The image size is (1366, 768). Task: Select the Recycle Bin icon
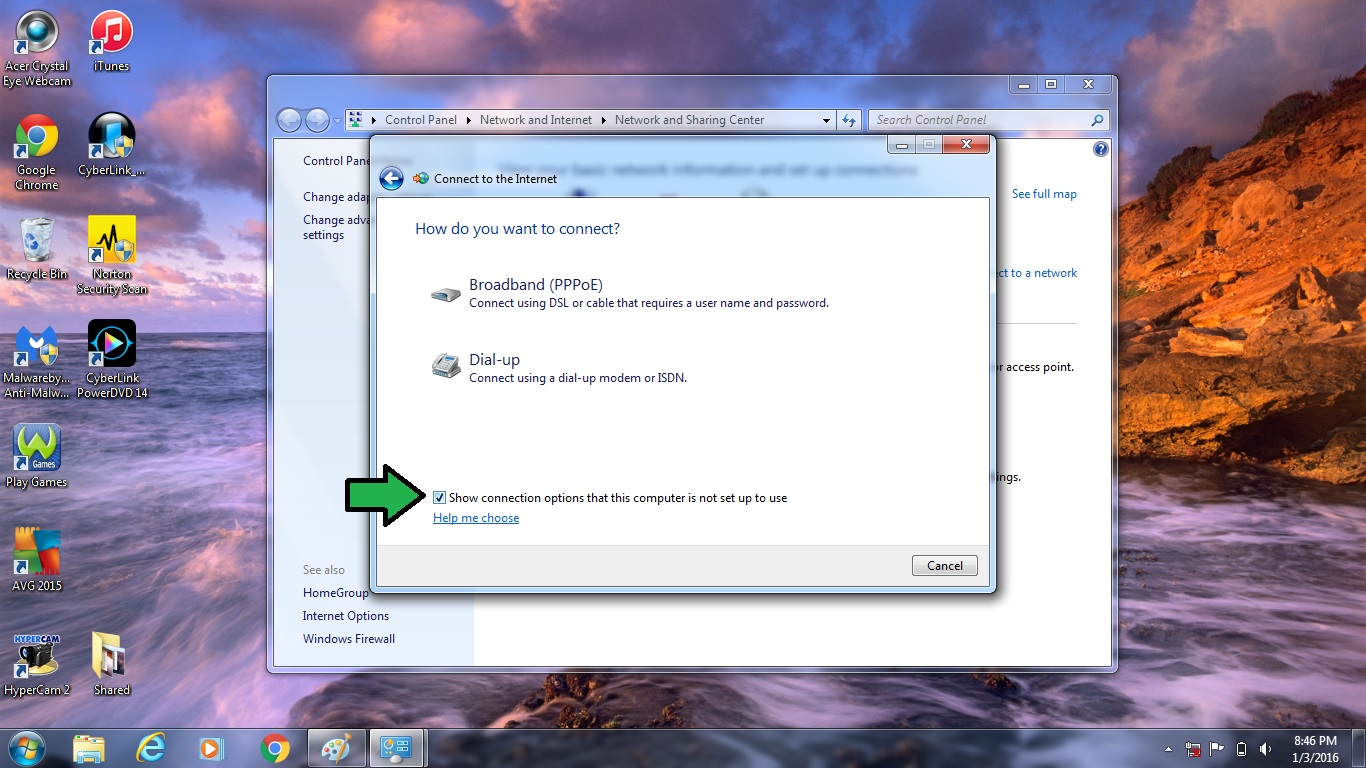click(37, 248)
